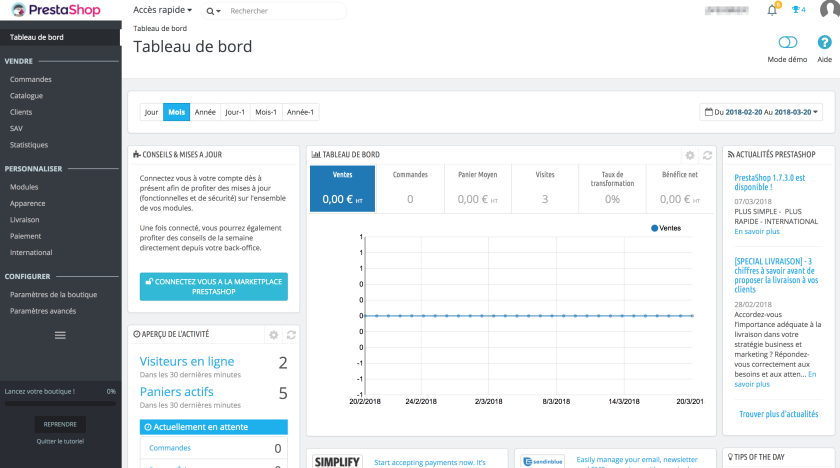Open gear settings for Aperçu de l'activité
840x468 pixels.
(x=274, y=335)
